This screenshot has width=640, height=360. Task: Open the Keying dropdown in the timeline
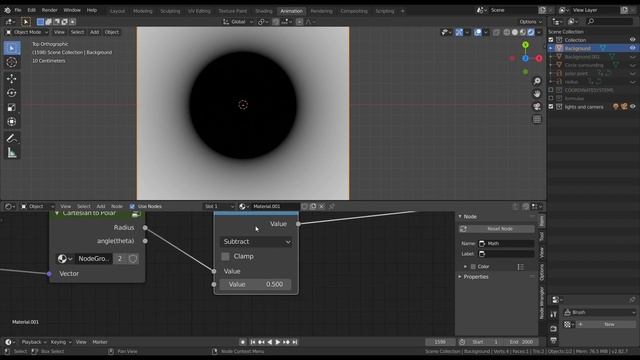(61, 342)
